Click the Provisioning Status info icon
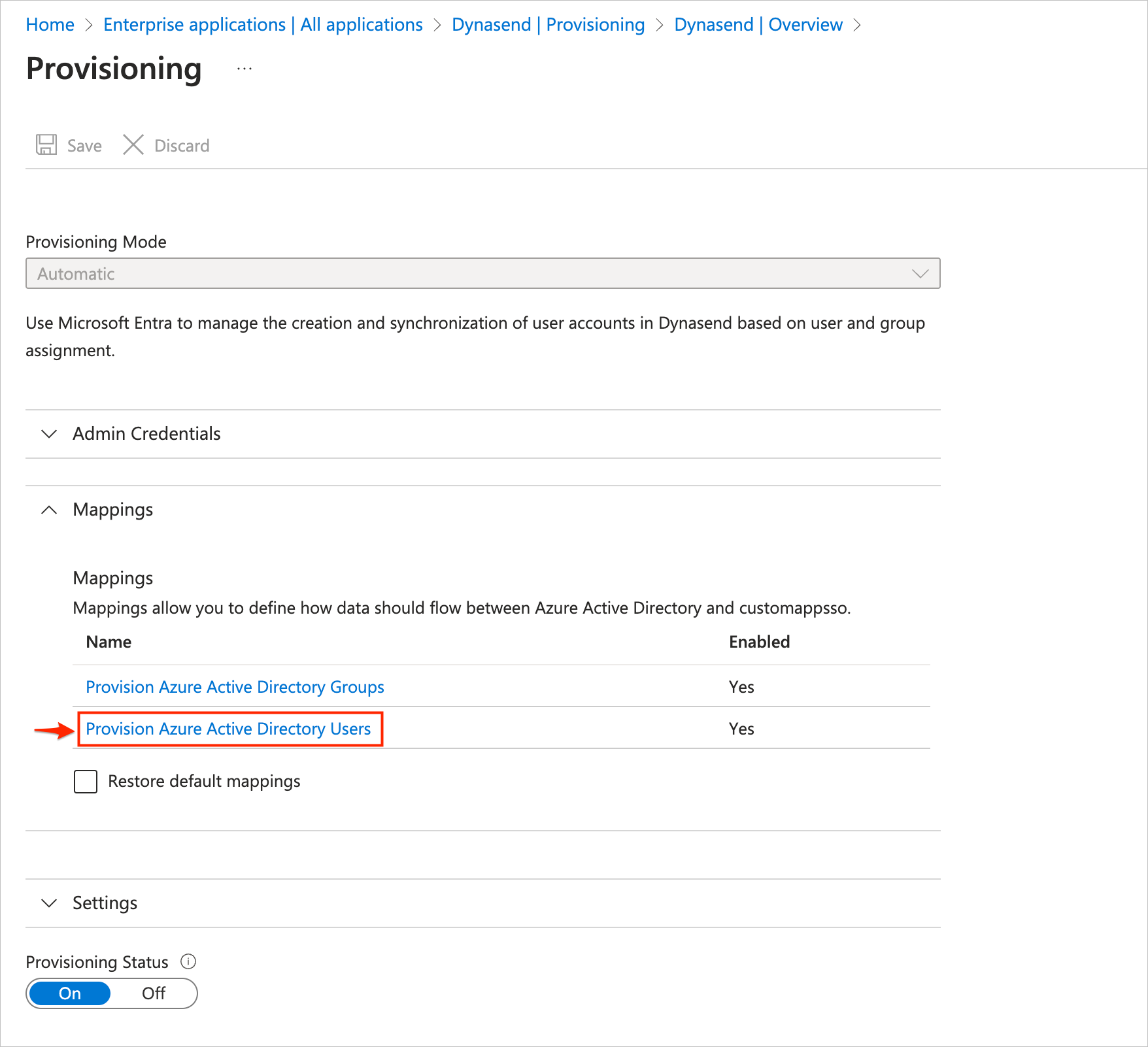Image resolution: width=1148 pixels, height=1047 pixels. 188,961
